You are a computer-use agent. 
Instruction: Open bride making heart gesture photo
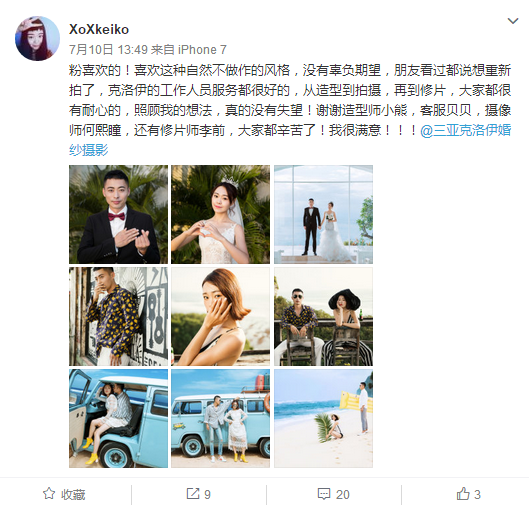tap(221, 214)
